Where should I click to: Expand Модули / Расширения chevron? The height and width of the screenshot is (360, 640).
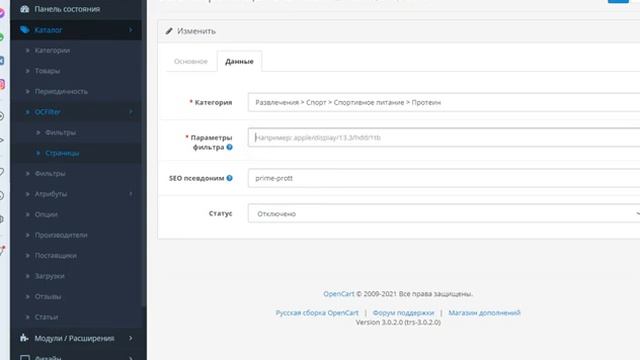click(131, 338)
